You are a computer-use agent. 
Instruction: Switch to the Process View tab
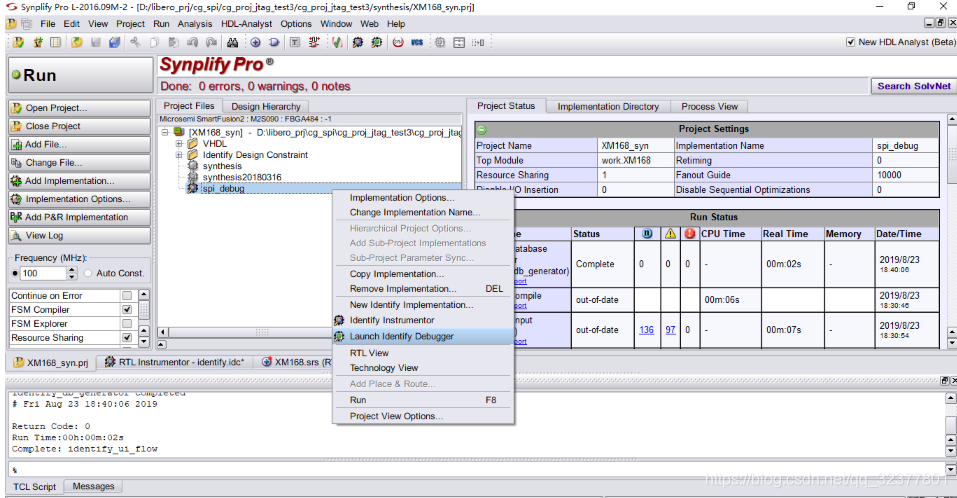tap(709, 106)
